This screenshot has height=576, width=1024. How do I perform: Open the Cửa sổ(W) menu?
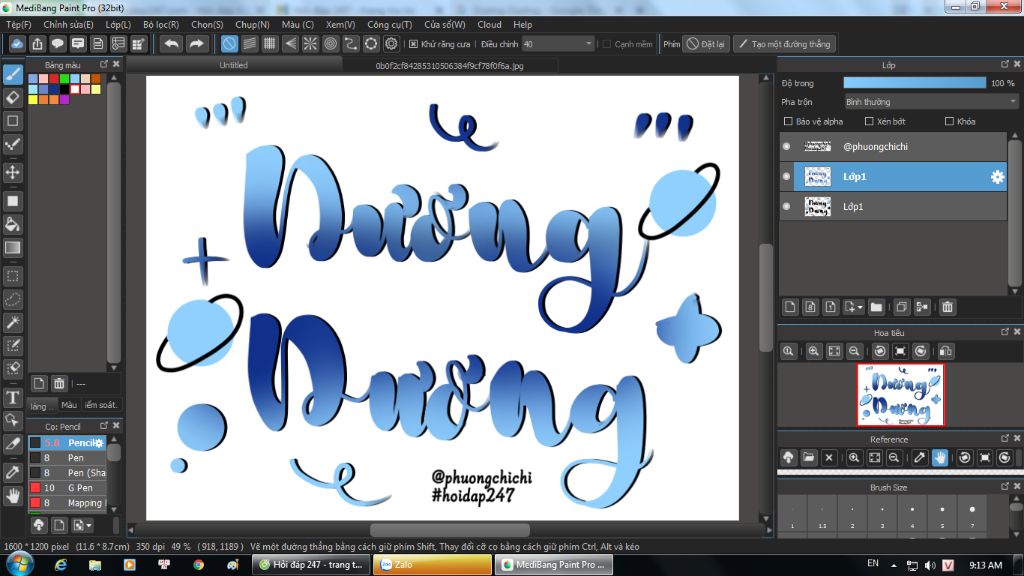click(445, 25)
